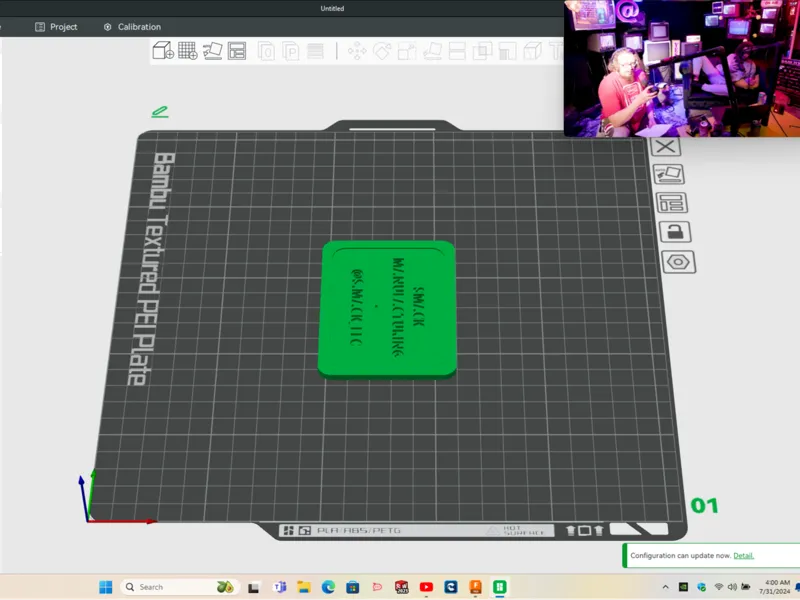Click the Add model cube icon
This screenshot has width=800, height=600.
163,51
